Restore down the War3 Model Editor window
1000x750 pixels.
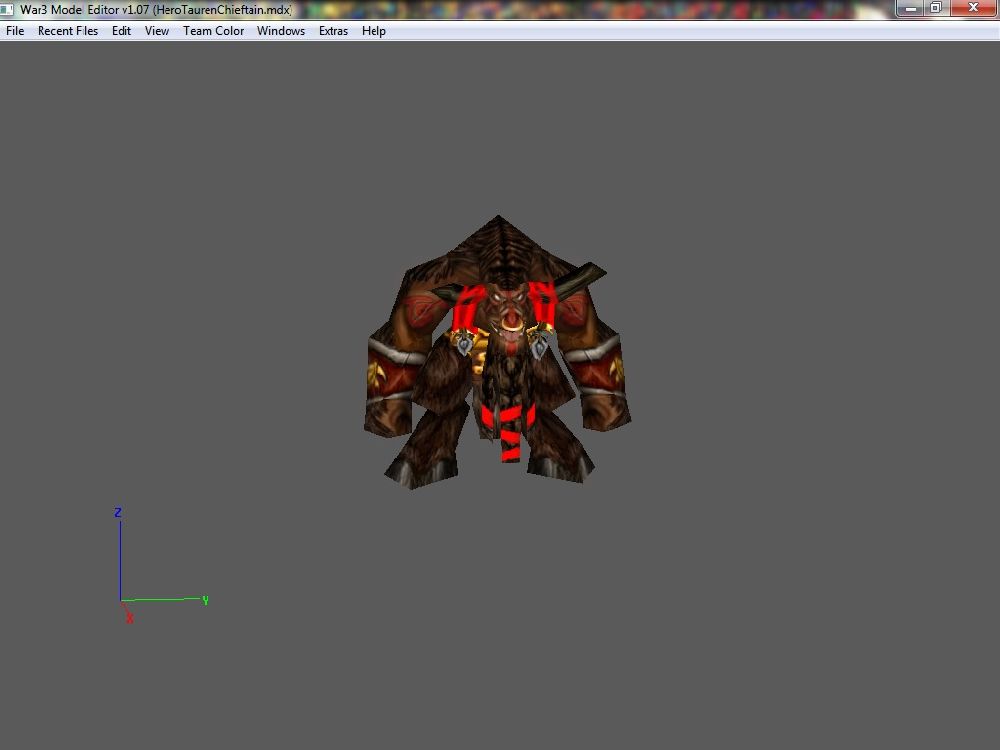click(936, 8)
